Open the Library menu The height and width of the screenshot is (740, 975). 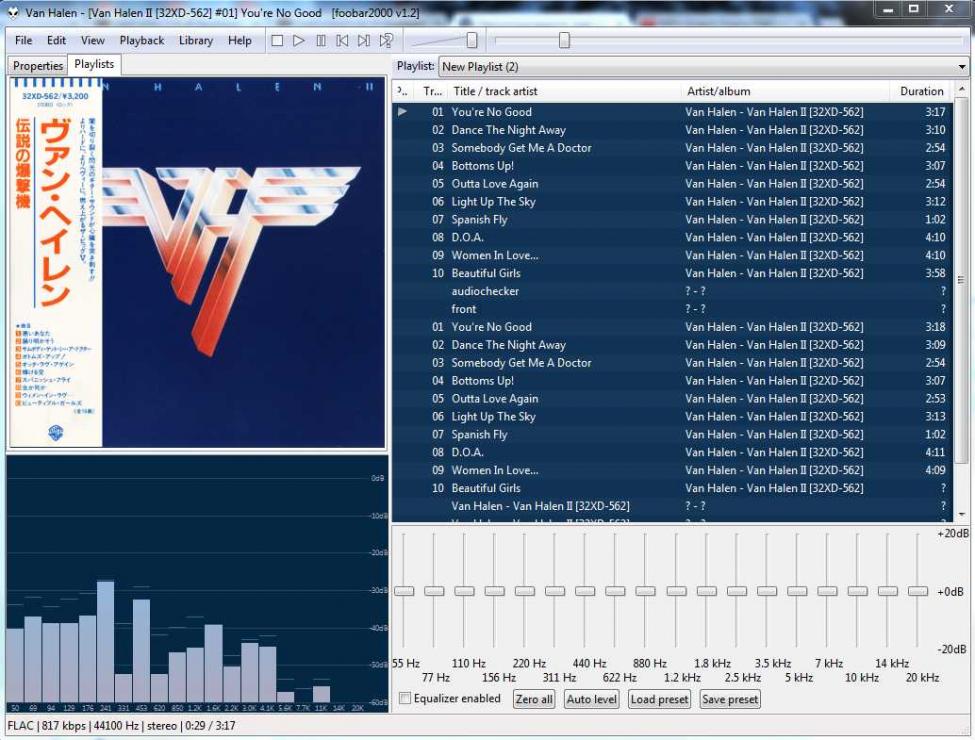196,40
